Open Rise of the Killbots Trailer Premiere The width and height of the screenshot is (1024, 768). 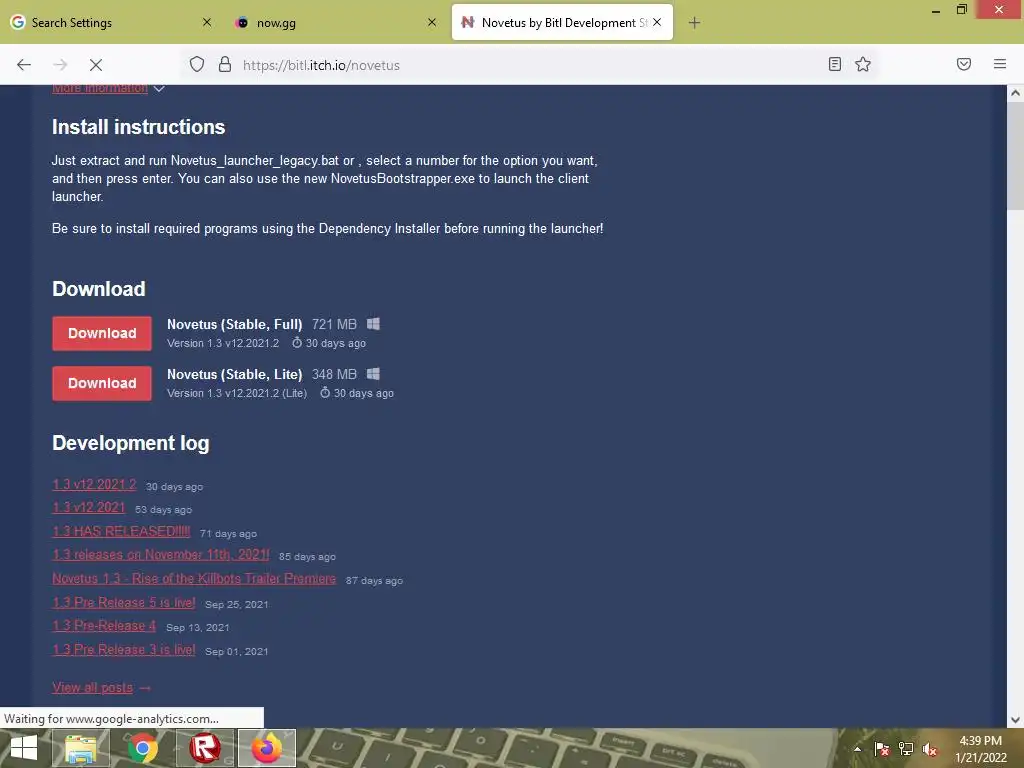point(194,579)
